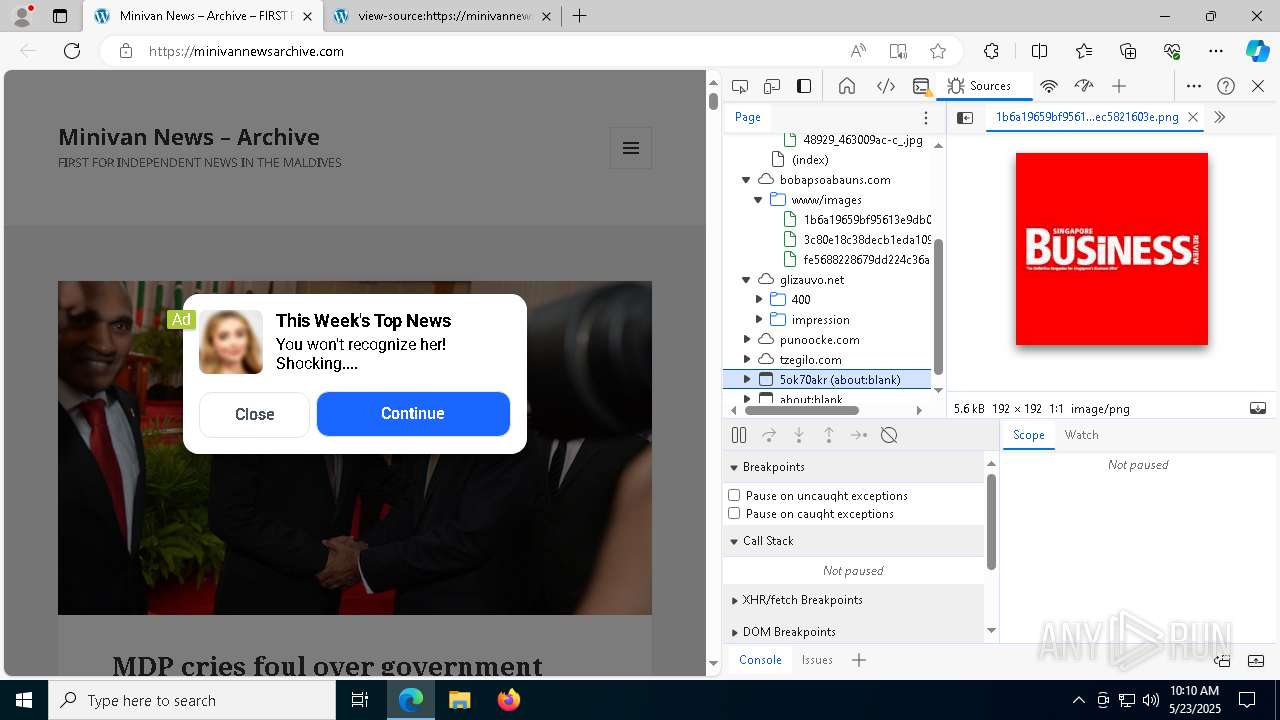Open Minivan News – Archive site title link
Image resolution: width=1280 pixels, height=720 pixels.
[189, 137]
